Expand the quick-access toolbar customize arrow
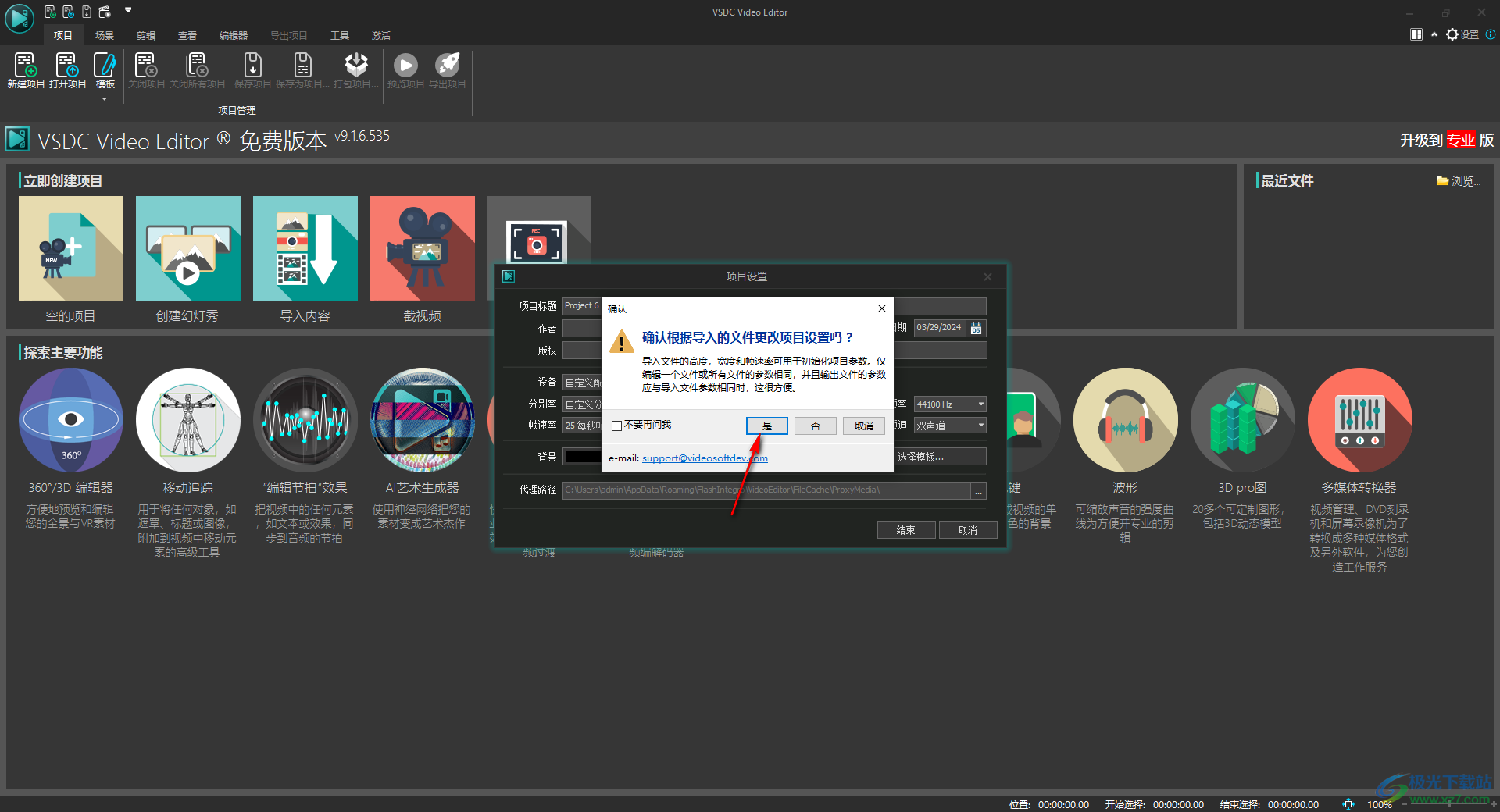The image size is (1500, 812). [128, 11]
